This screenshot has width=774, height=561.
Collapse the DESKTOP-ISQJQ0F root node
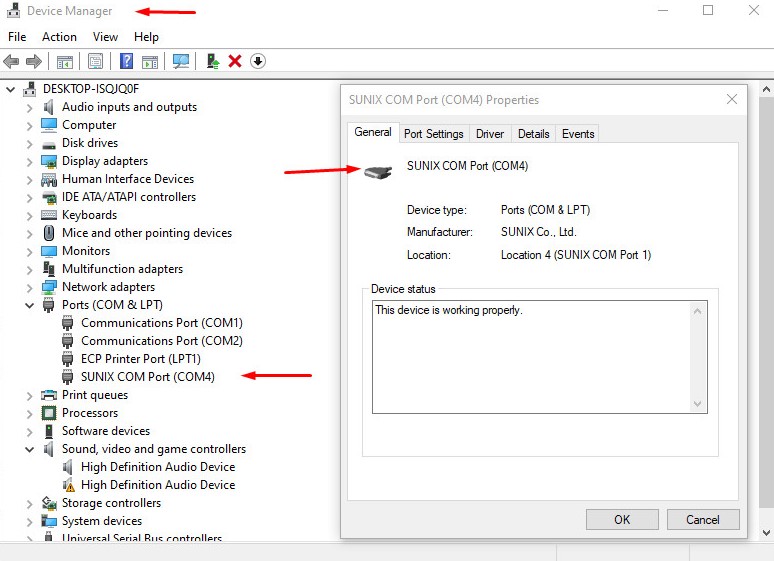(x=10, y=89)
